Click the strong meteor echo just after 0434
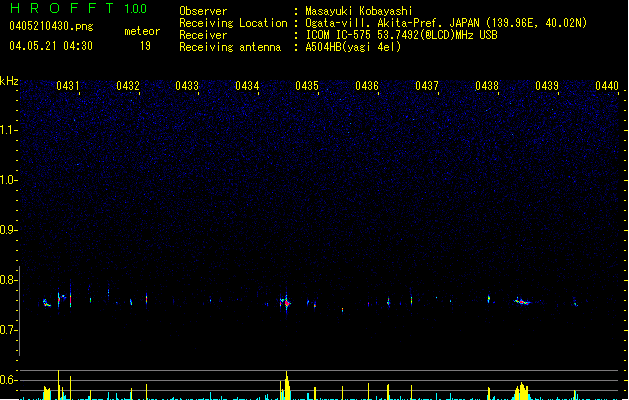The image size is (629, 400). (286, 303)
